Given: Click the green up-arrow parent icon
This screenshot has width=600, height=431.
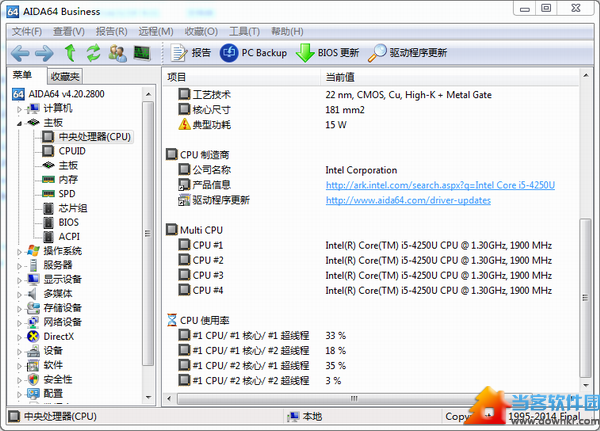Looking at the screenshot, I should pyautogui.click(x=70, y=52).
